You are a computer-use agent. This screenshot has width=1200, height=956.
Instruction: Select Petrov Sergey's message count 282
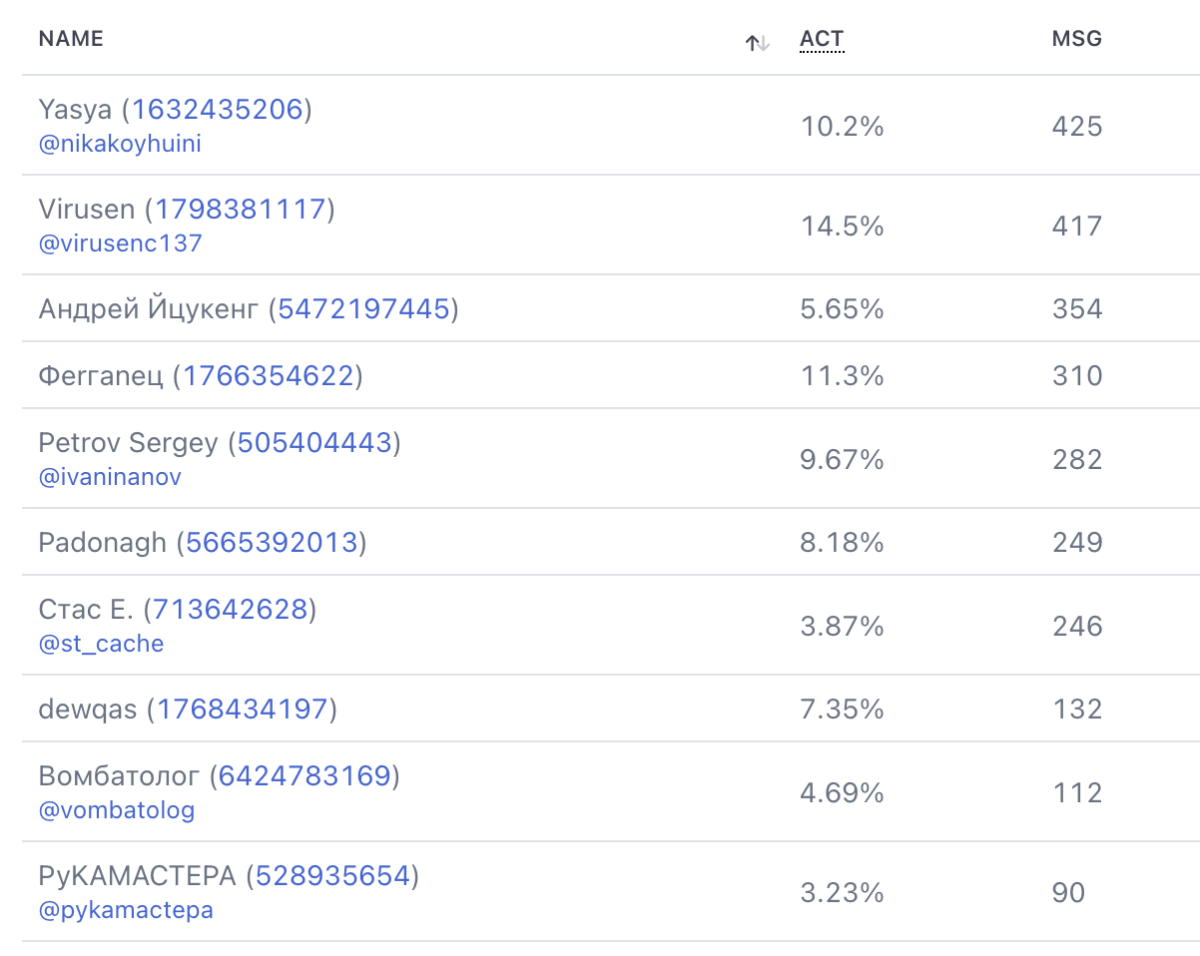click(1077, 459)
